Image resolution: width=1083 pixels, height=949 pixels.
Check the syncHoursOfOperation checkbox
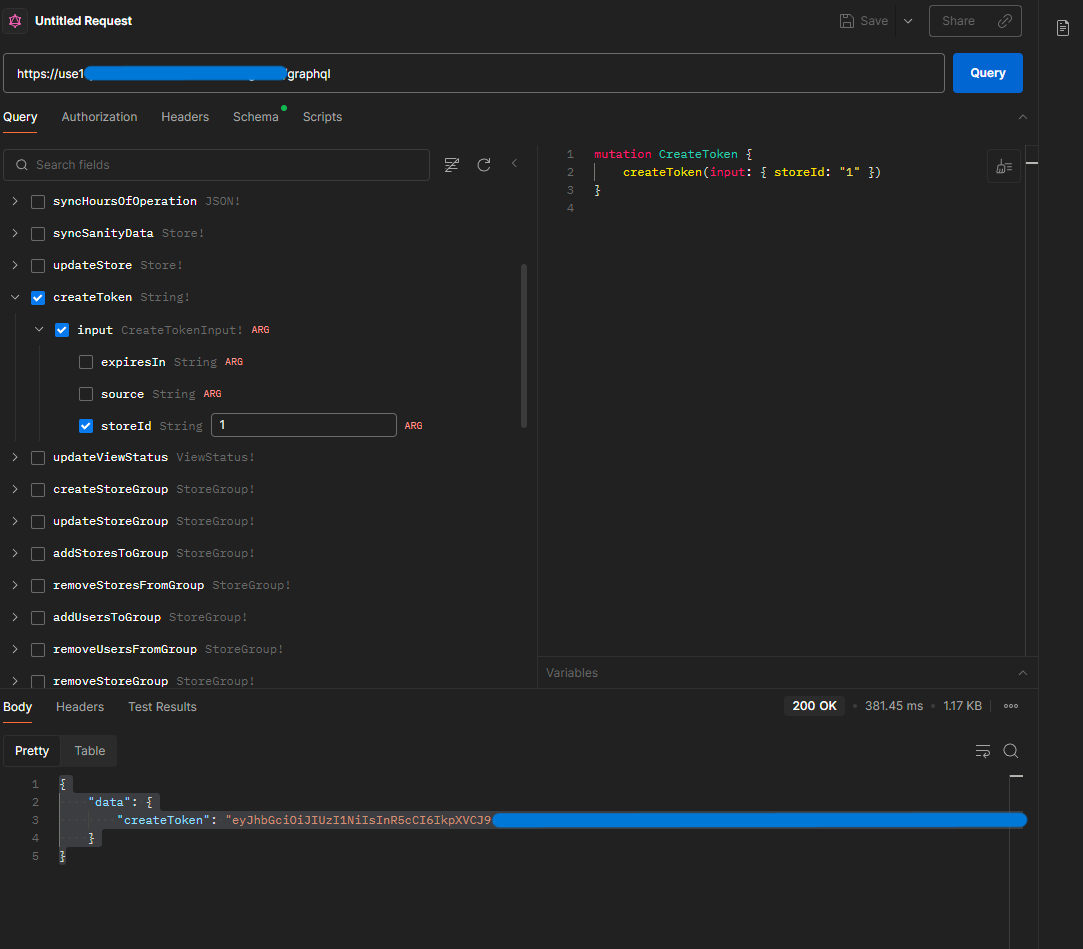(x=38, y=202)
